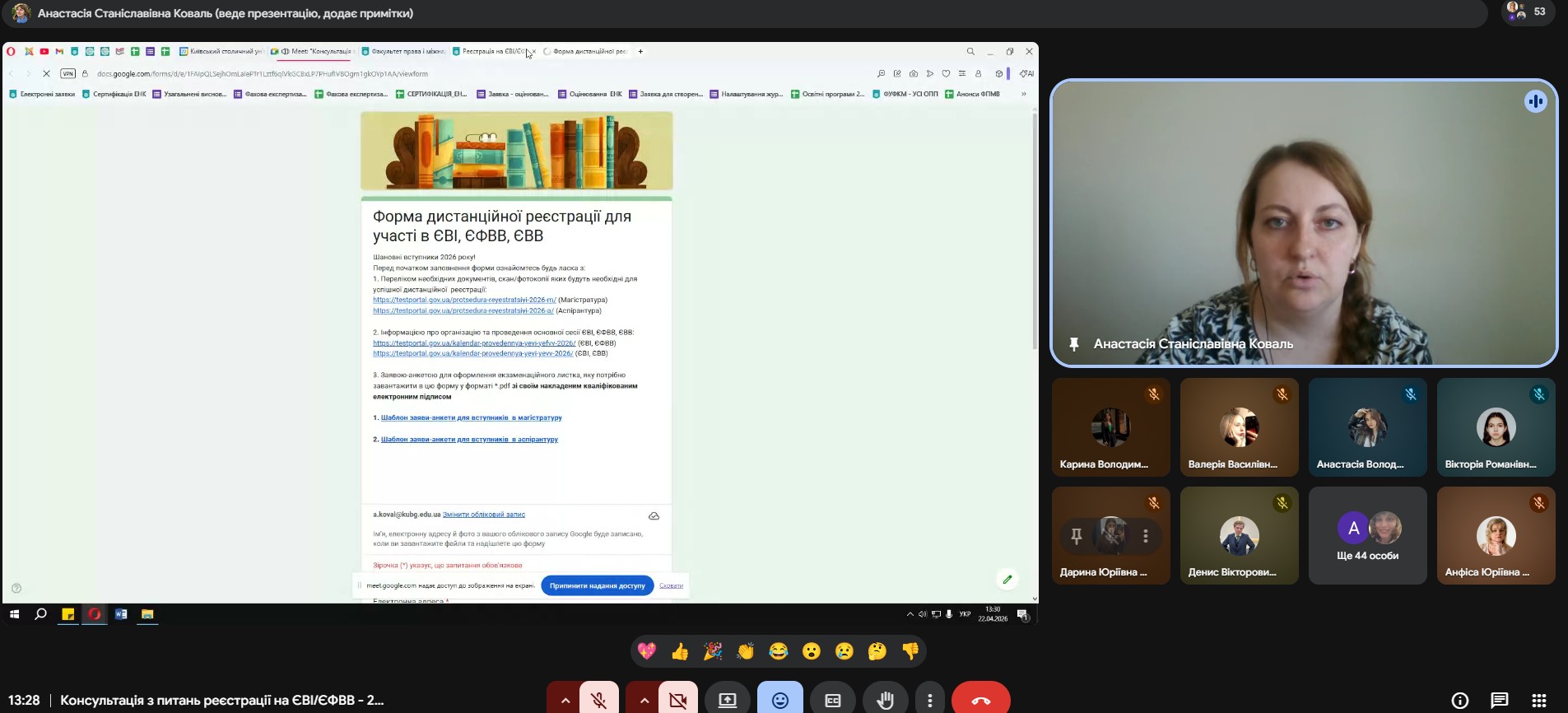1568x713 pixels.
Task: Leave the call with the red hang-up button
Action: pyautogui.click(x=980, y=700)
